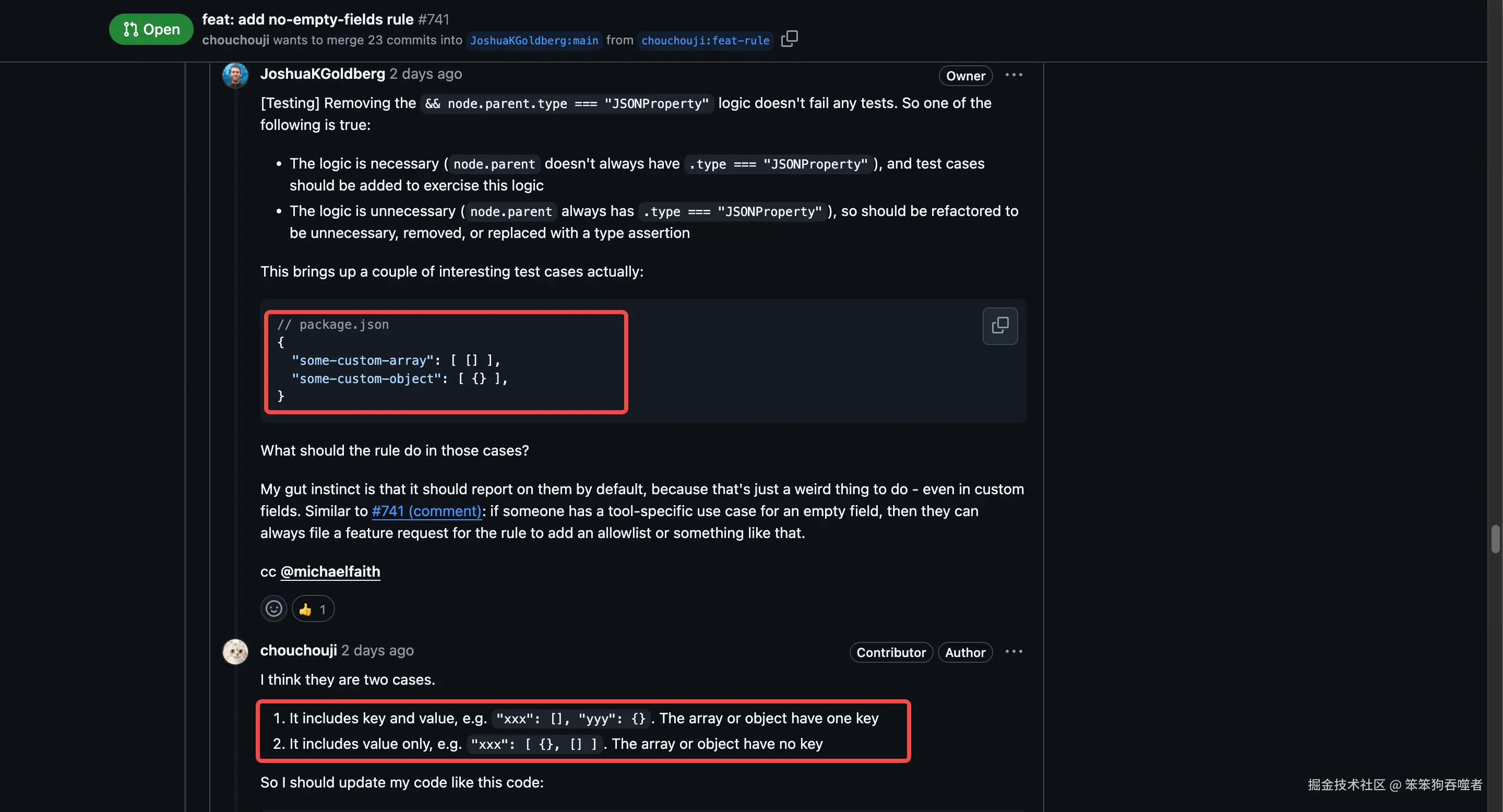Click the Author badge label

pos(964,652)
